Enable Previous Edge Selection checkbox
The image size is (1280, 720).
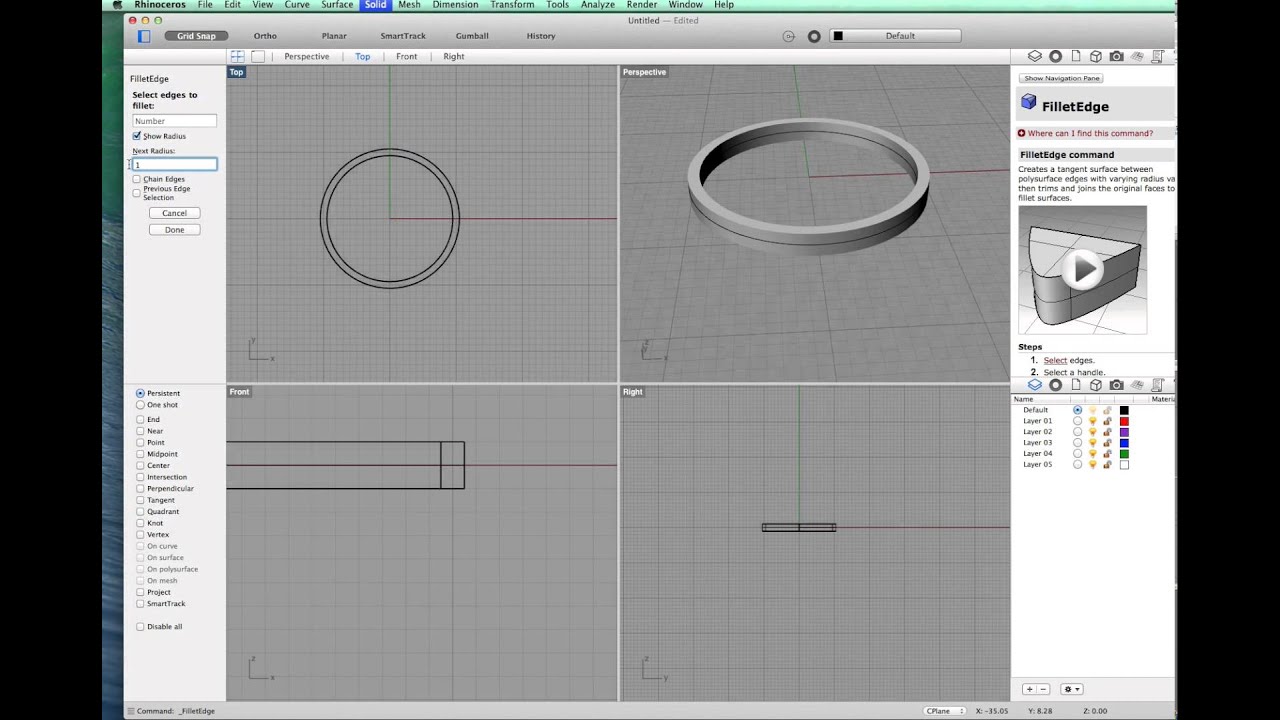(137, 193)
